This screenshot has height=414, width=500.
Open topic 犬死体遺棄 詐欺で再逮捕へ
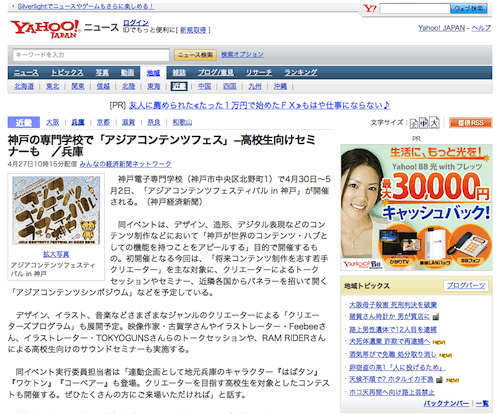390,341
